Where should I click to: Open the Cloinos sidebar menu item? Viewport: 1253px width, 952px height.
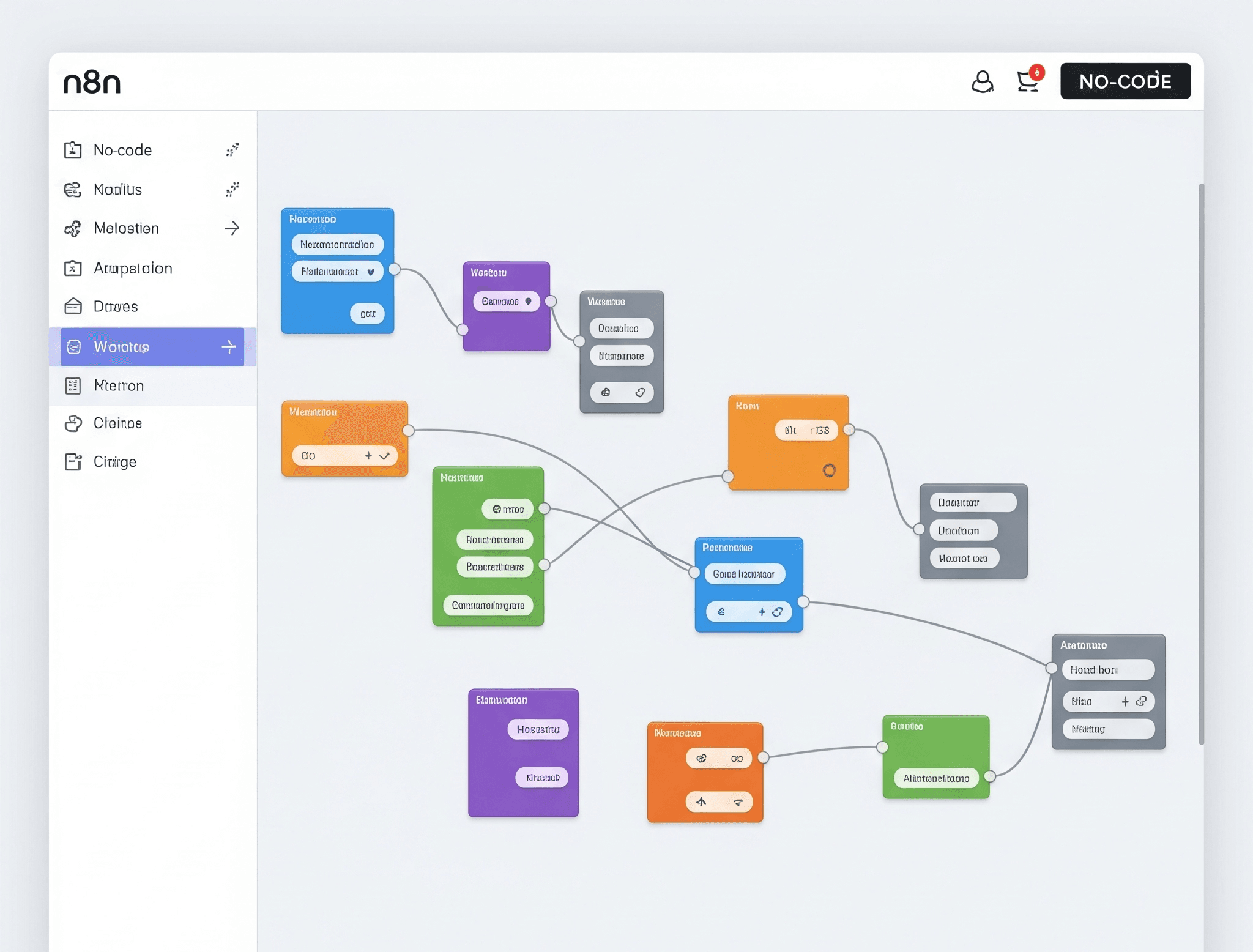[117, 423]
